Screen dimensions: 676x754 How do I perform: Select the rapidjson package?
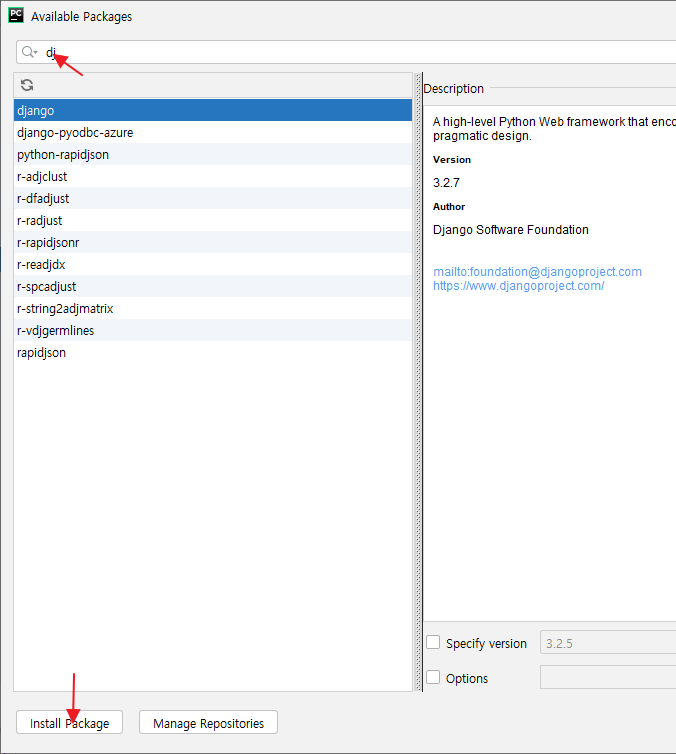(x=213, y=352)
